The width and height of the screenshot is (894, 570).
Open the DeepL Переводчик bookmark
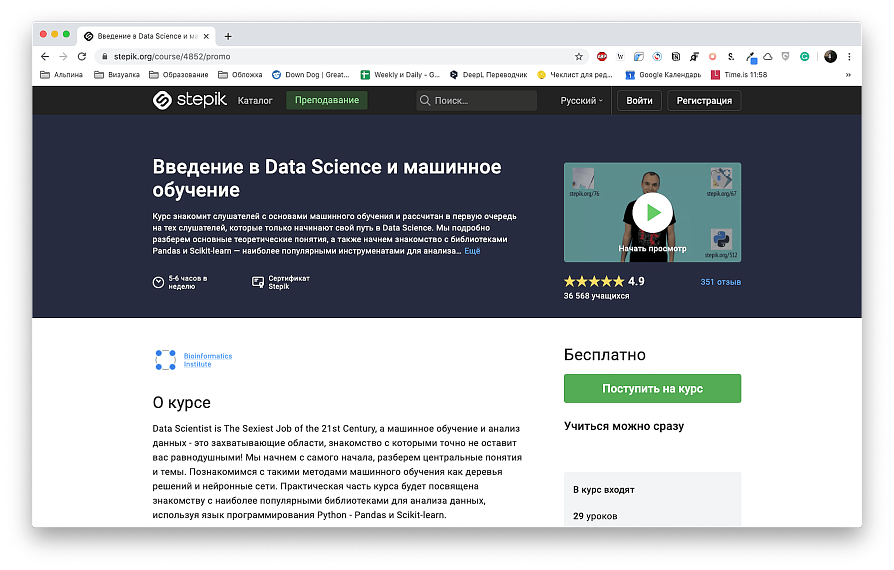[488, 75]
